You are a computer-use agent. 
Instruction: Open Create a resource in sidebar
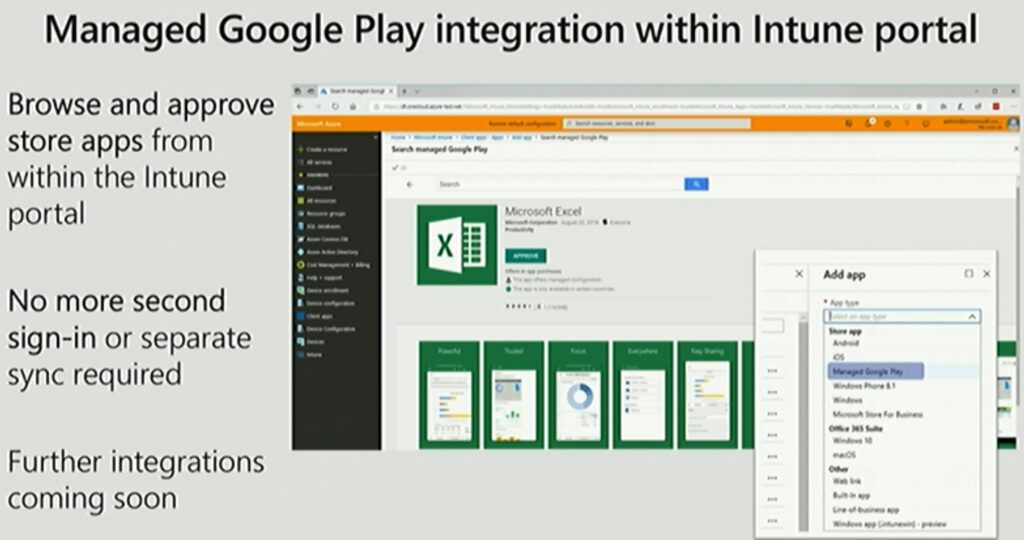[x=323, y=150]
